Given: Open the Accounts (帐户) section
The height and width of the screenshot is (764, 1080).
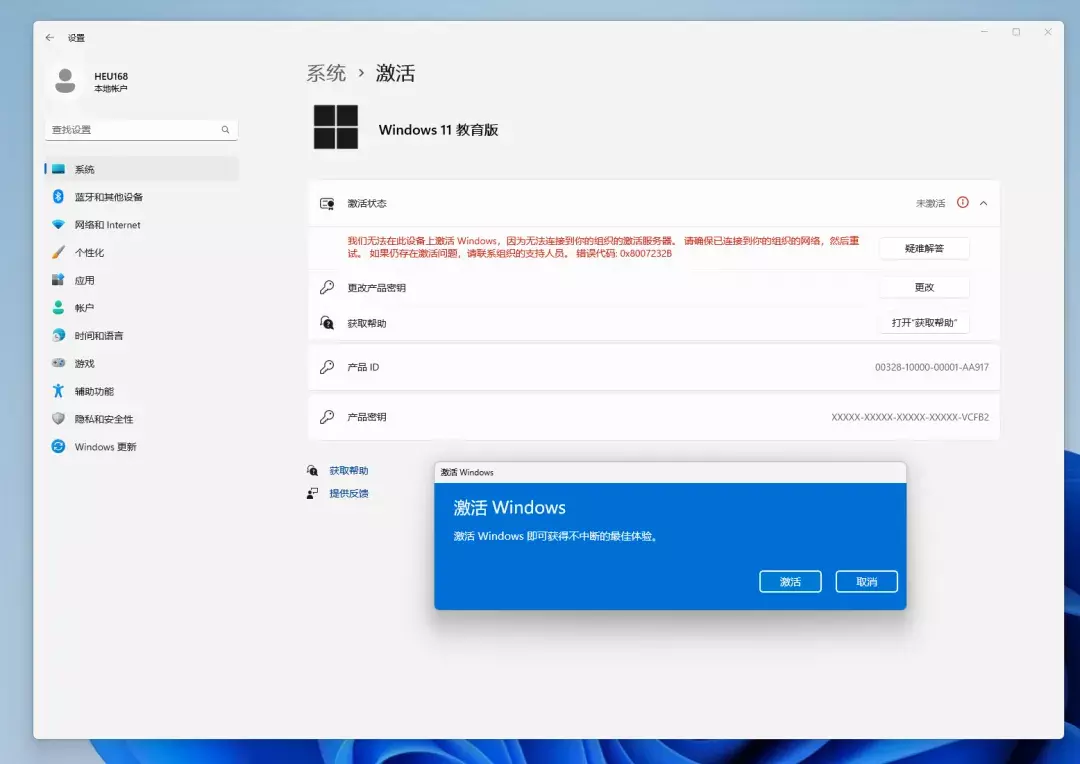Looking at the screenshot, I should click(84, 308).
